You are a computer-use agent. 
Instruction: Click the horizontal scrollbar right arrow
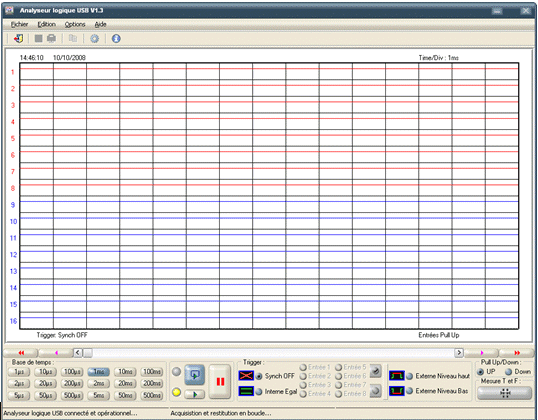click(x=459, y=353)
